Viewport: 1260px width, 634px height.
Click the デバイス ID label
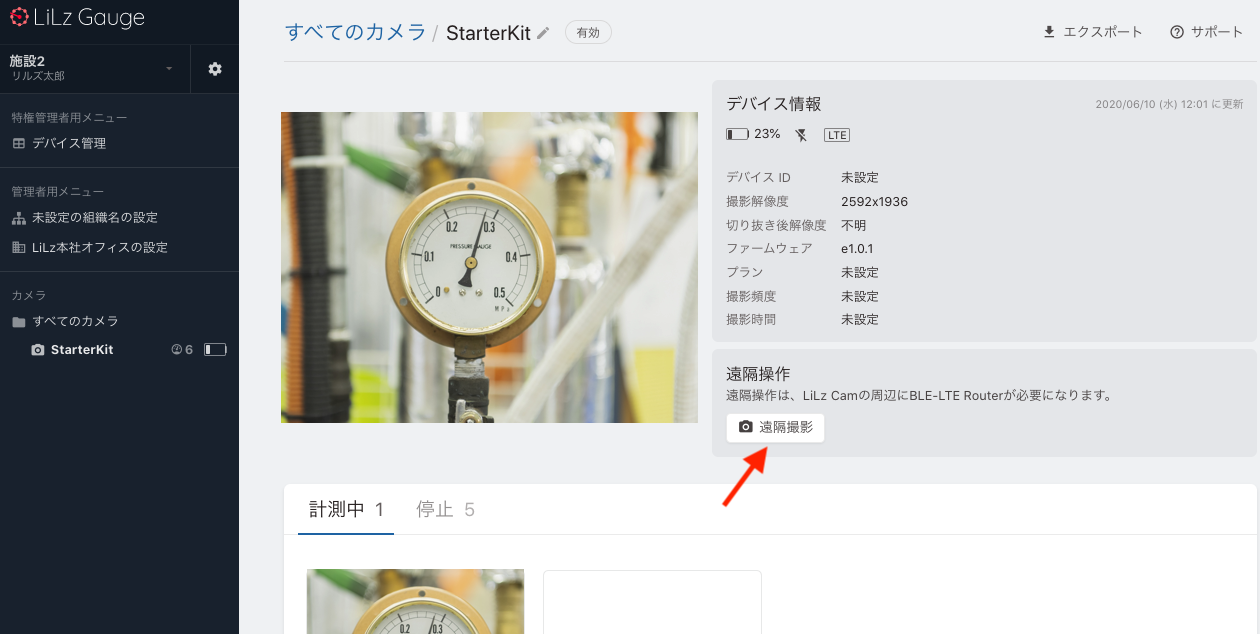pos(758,177)
